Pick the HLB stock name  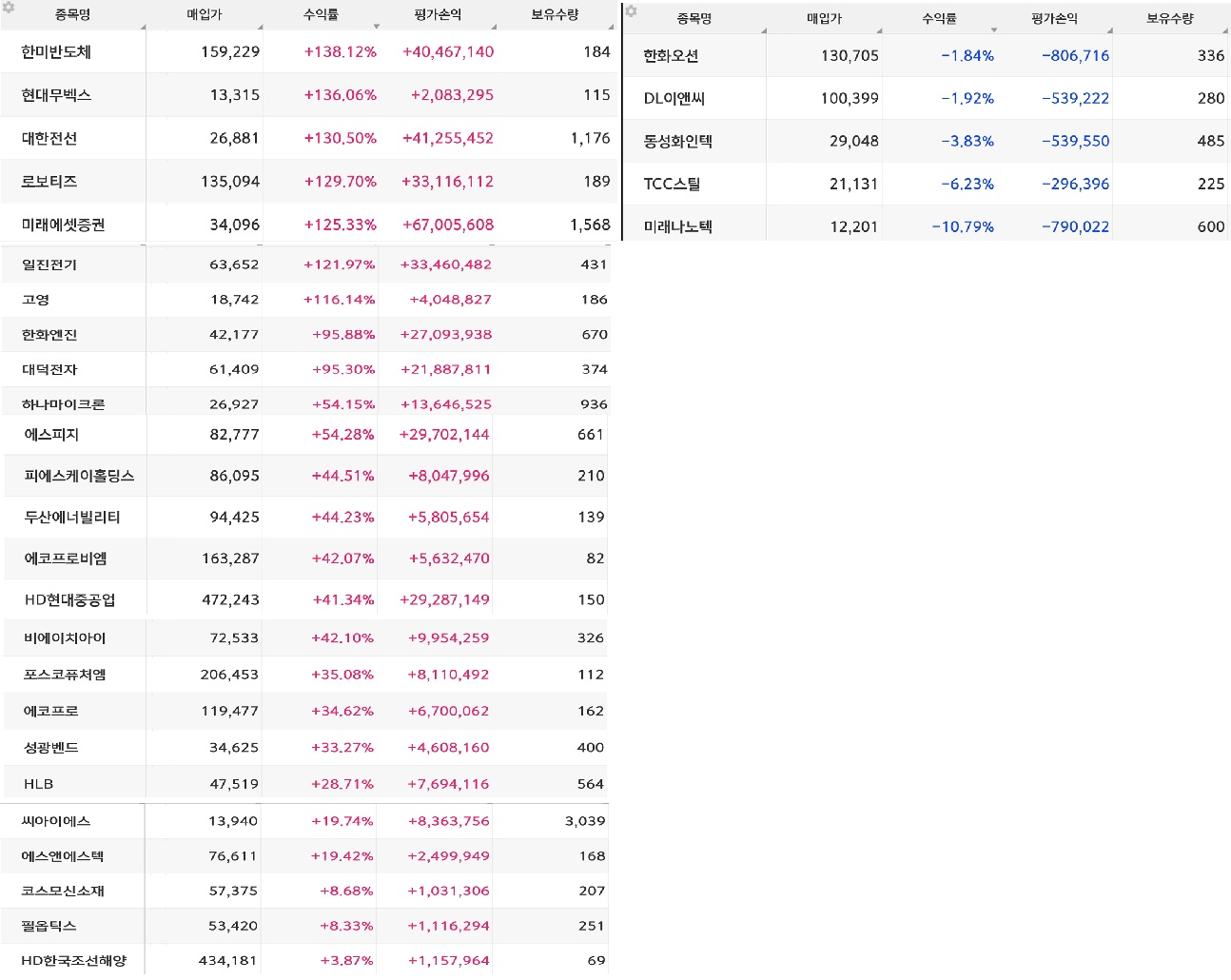39,784
